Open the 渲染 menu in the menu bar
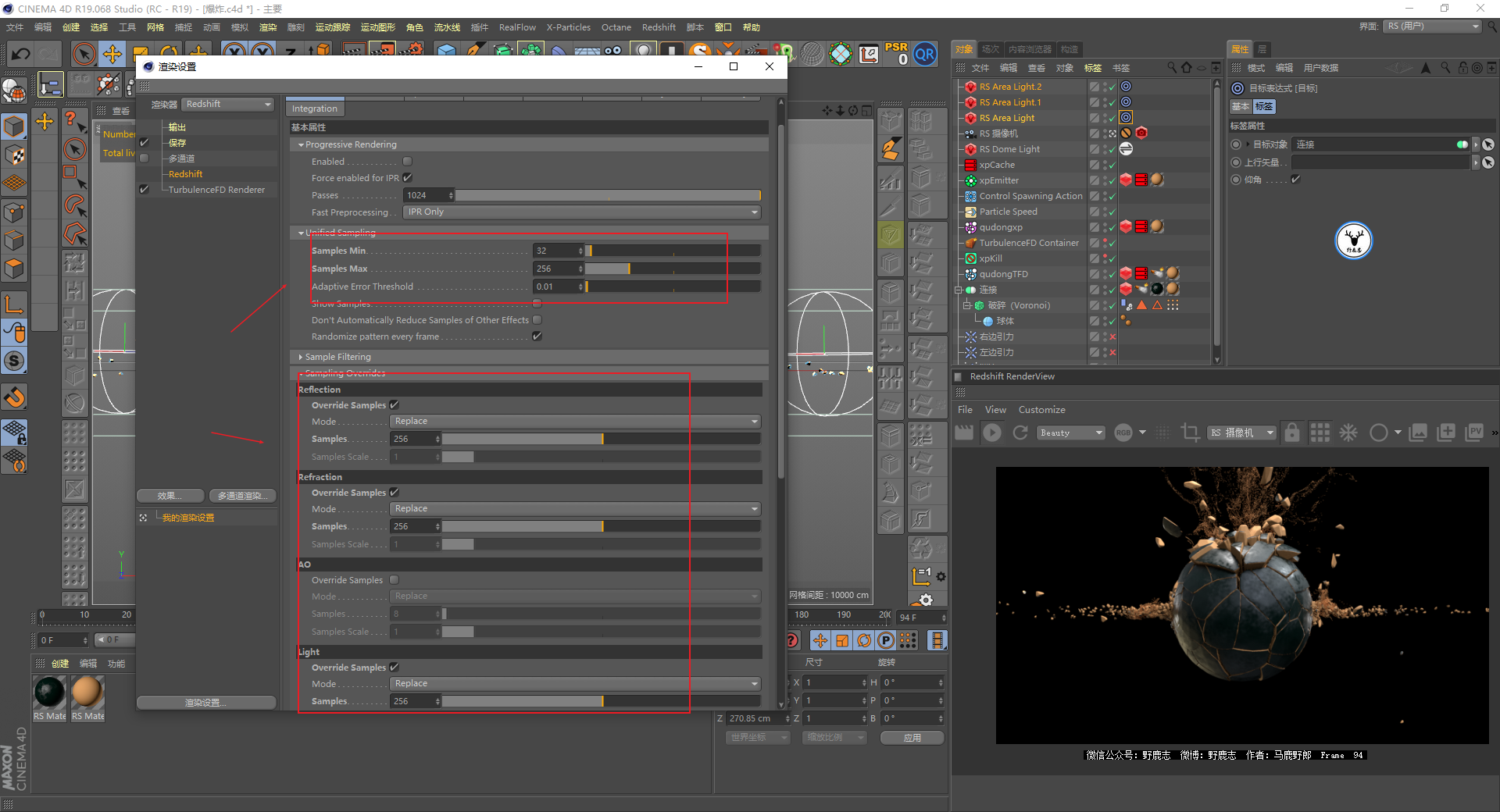 tap(268, 27)
